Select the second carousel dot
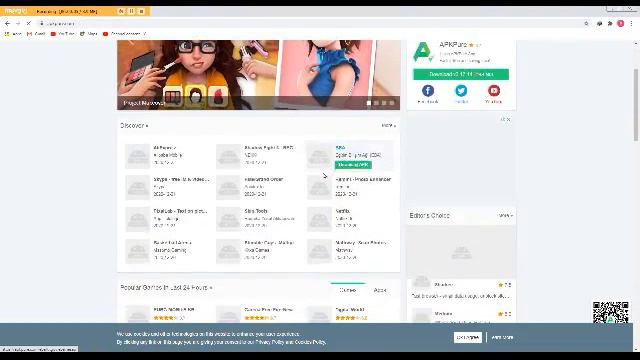 (376, 103)
